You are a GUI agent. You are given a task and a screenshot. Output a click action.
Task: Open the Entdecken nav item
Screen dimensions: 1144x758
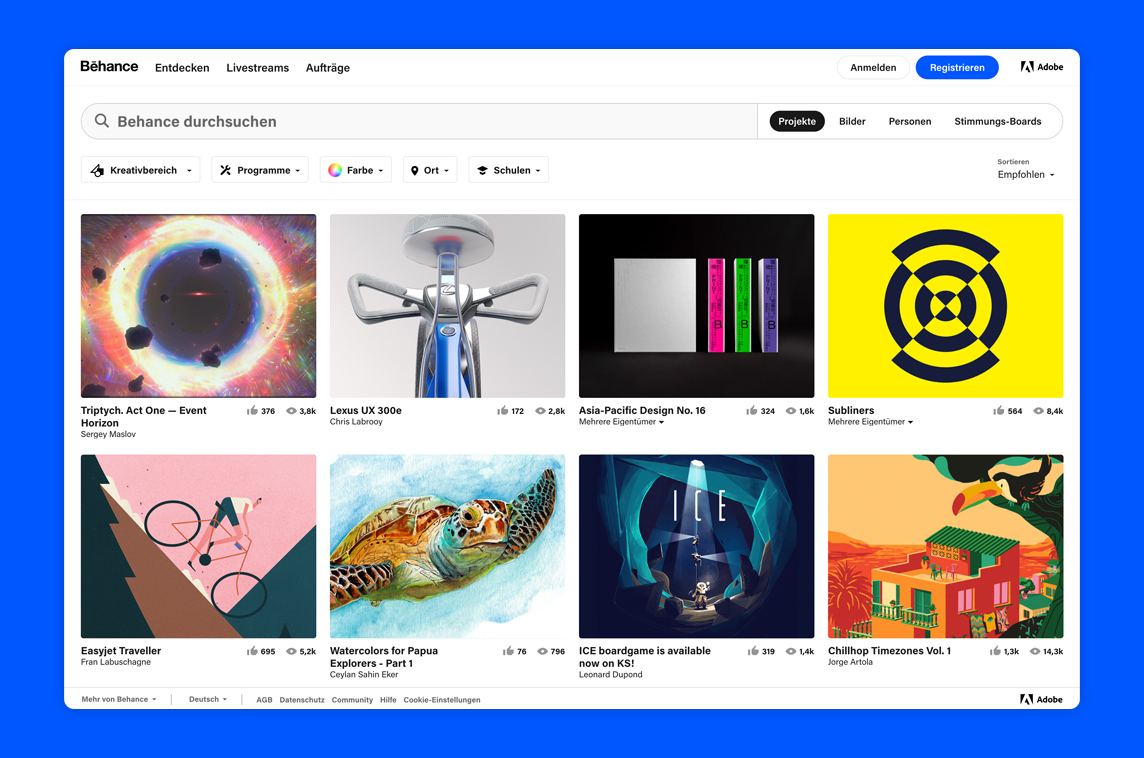(182, 68)
